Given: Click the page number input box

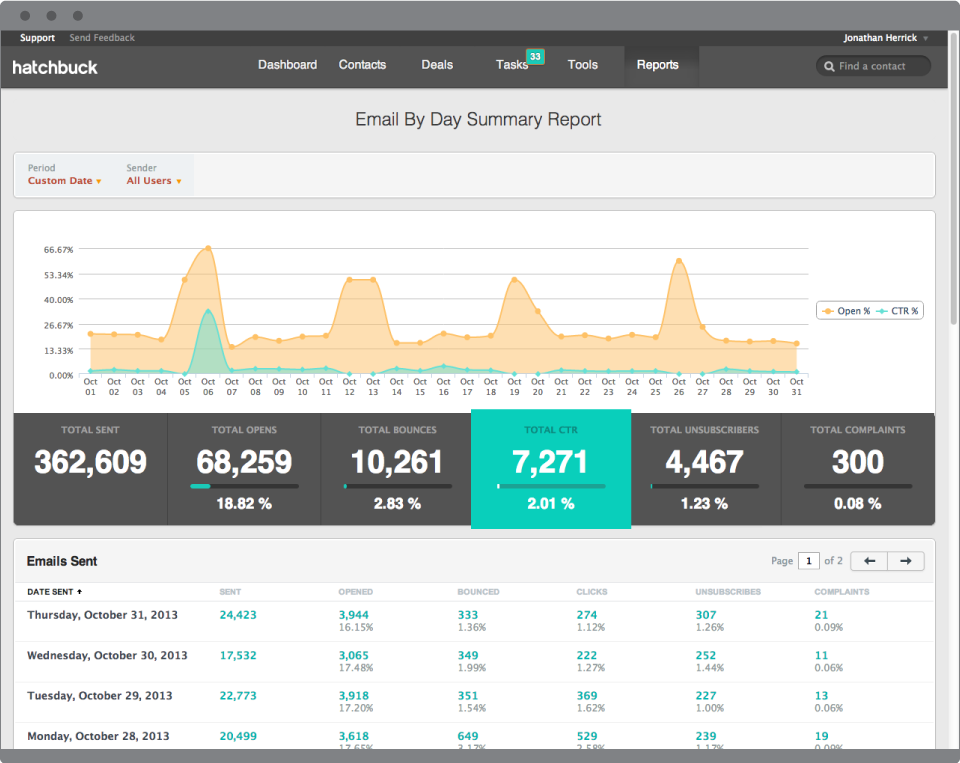Looking at the screenshot, I should (809, 561).
